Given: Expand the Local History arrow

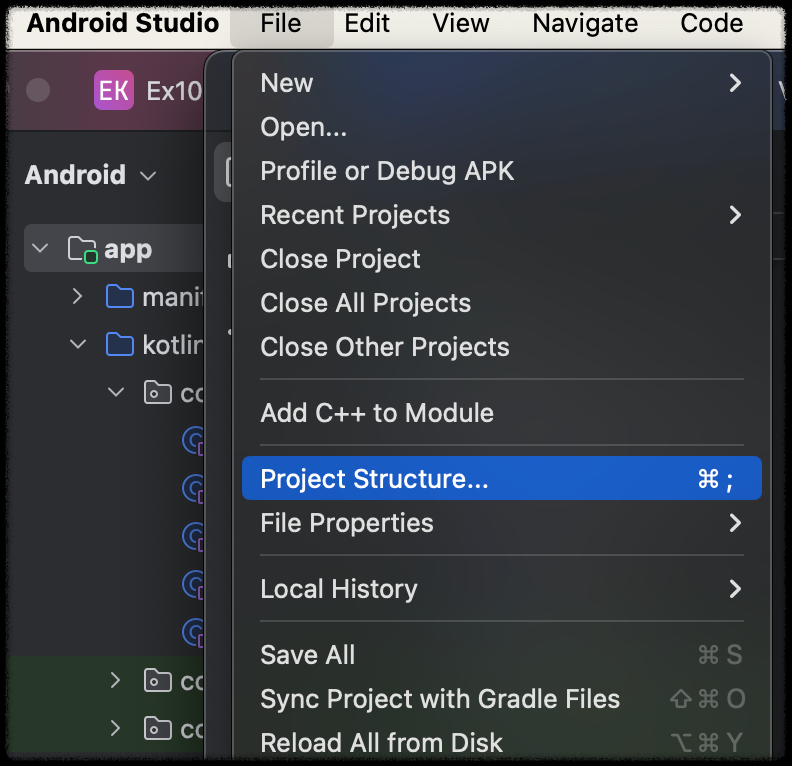Looking at the screenshot, I should pyautogui.click(x=735, y=588).
